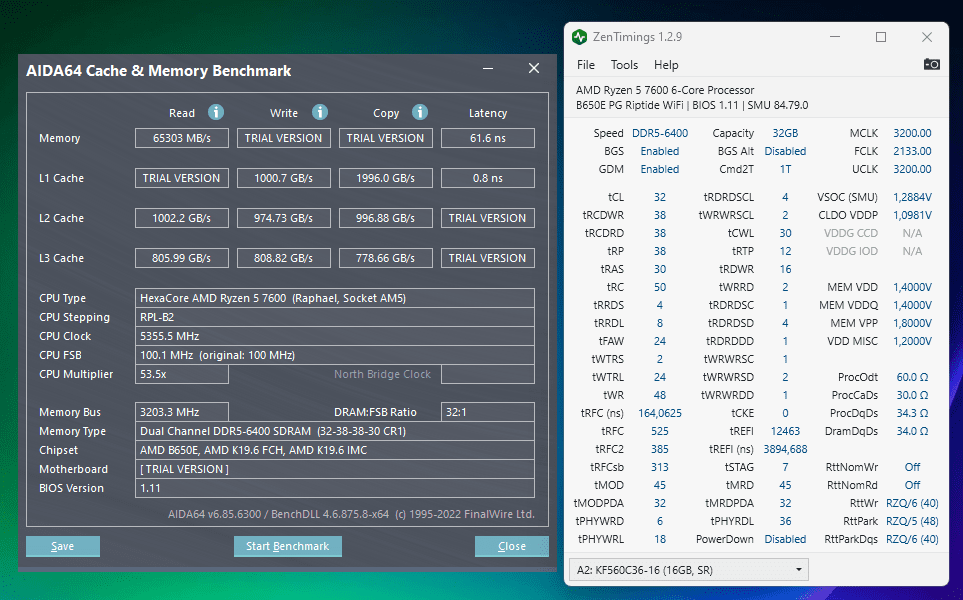Click the AIDA64 Close button

coord(512,546)
